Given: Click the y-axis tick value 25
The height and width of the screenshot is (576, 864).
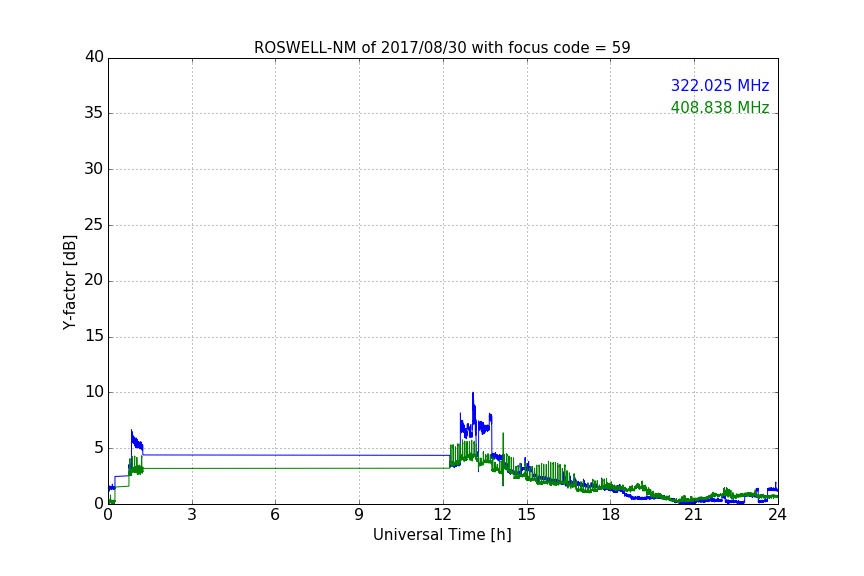Looking at the screenshot, I should (x=94, y=225).
